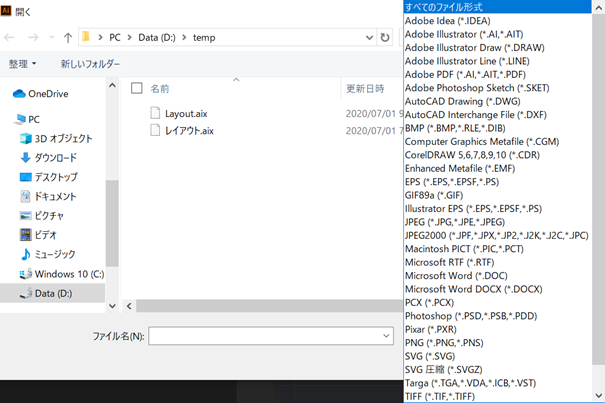Viewport: 605px width, 403px height.
Task: Pick BMP (*.BMP,*.RLE,*.DIB) format
Action: (497, 128)
